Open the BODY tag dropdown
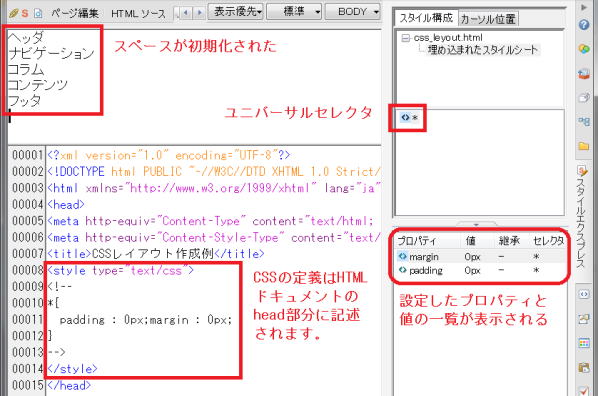Image resolution: width=598 pixels, height=396 pixels. 353,12
